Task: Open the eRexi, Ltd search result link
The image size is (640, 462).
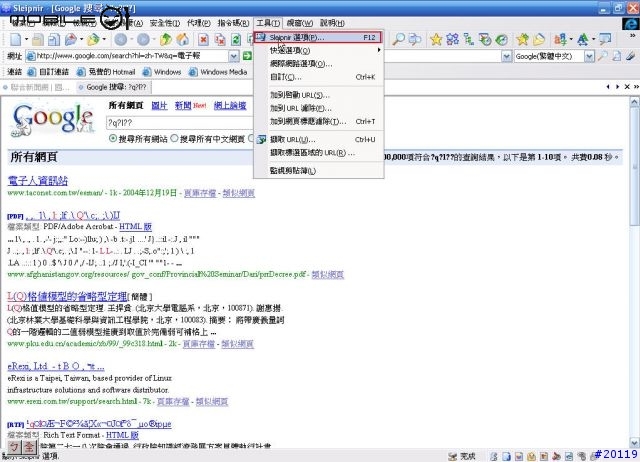Action: [x=56, y=366]
